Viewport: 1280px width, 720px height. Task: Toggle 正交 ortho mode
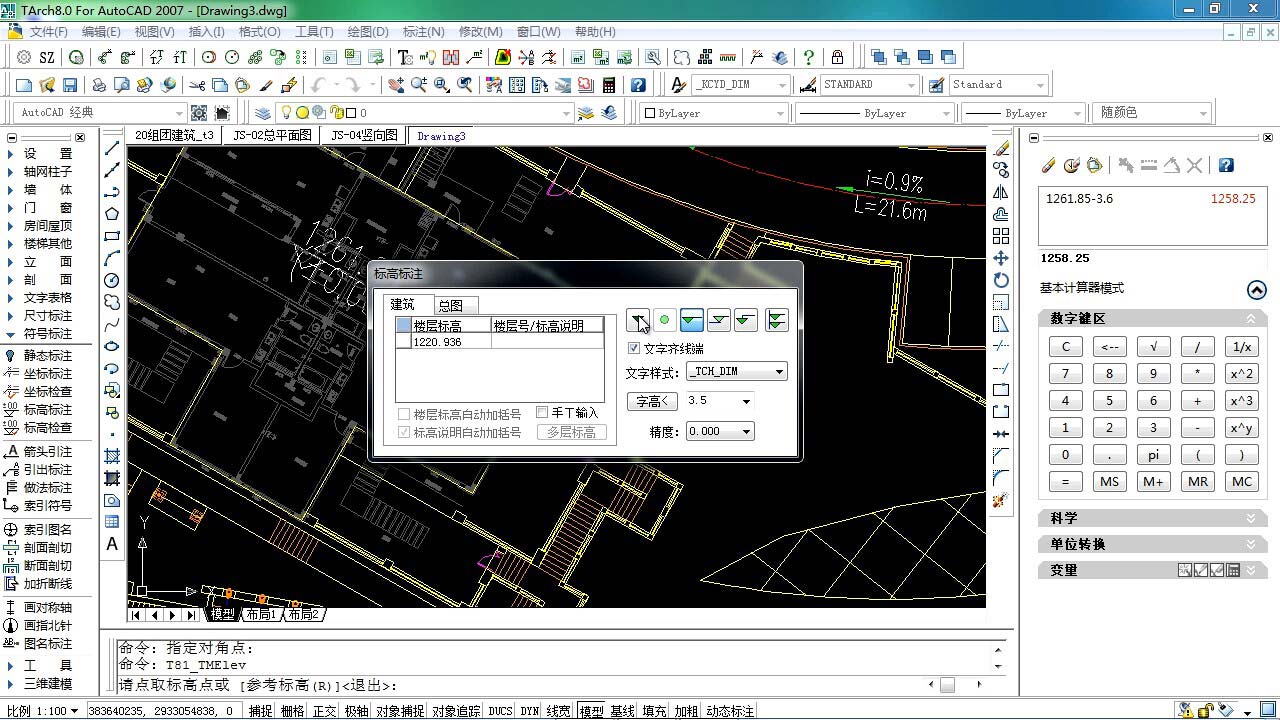[324, 711]
